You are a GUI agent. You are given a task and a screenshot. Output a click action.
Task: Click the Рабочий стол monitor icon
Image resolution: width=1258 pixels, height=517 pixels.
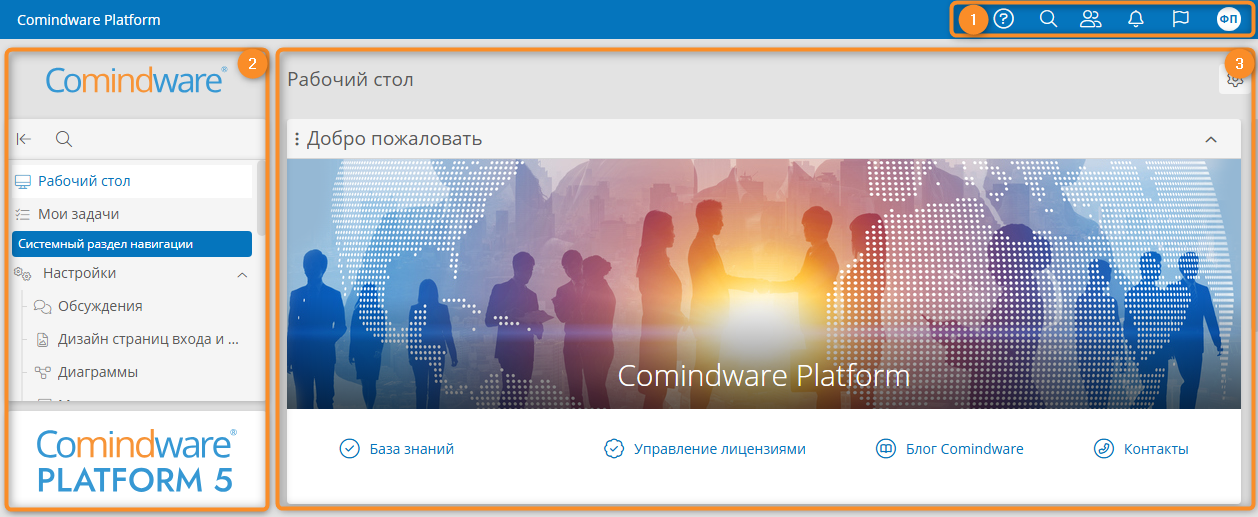pyautogui.click(x=23, y=181)
